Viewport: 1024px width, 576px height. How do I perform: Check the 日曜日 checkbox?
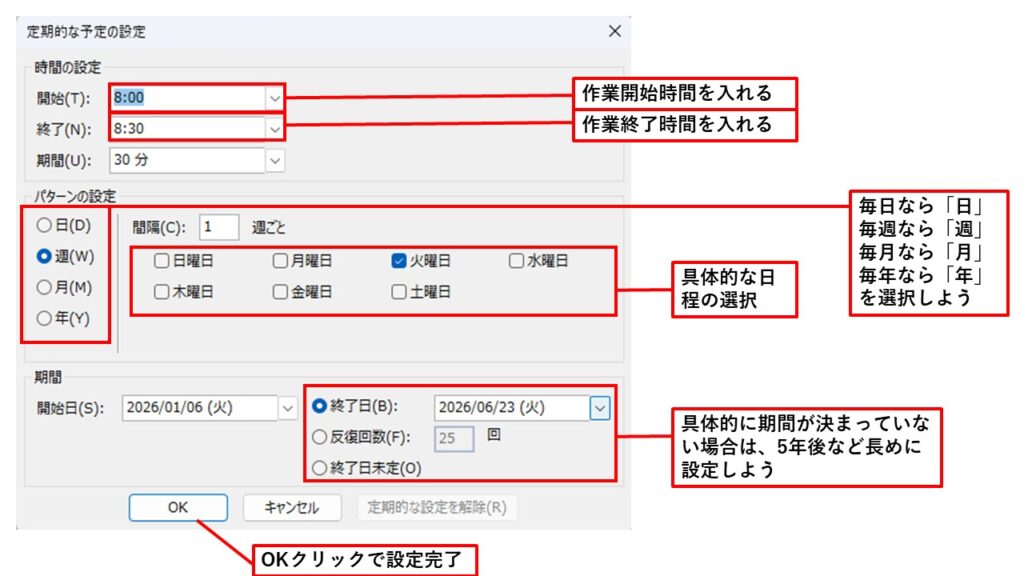coord(161,262)
